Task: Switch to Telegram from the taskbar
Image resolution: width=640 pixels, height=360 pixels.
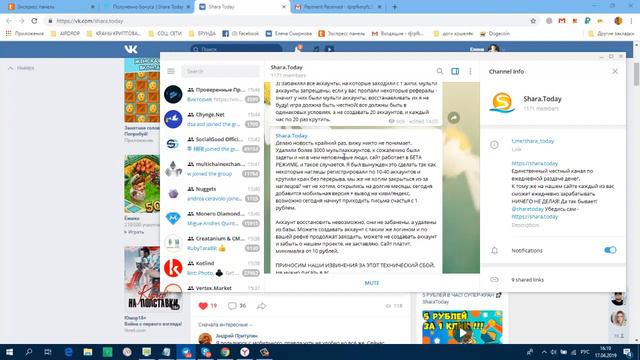Action: pyautogui.click(x=186, y=352)
